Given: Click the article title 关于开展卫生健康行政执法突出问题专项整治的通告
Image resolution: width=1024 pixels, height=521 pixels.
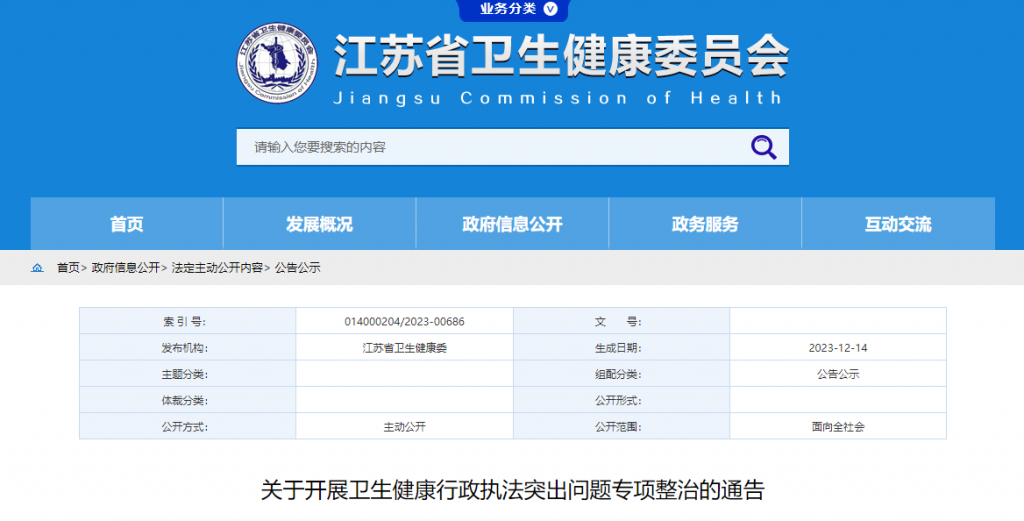Looking at the screenshot, I should tap(513, 490).
